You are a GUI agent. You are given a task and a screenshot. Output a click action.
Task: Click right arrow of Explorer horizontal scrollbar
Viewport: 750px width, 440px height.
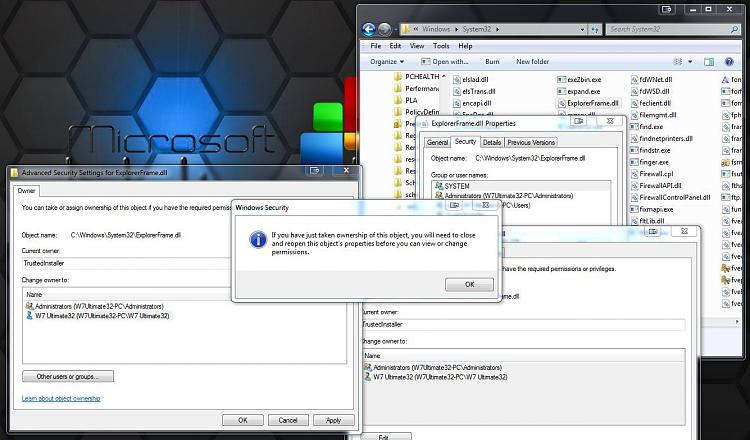pyautogui.click(x=737, y=322)
